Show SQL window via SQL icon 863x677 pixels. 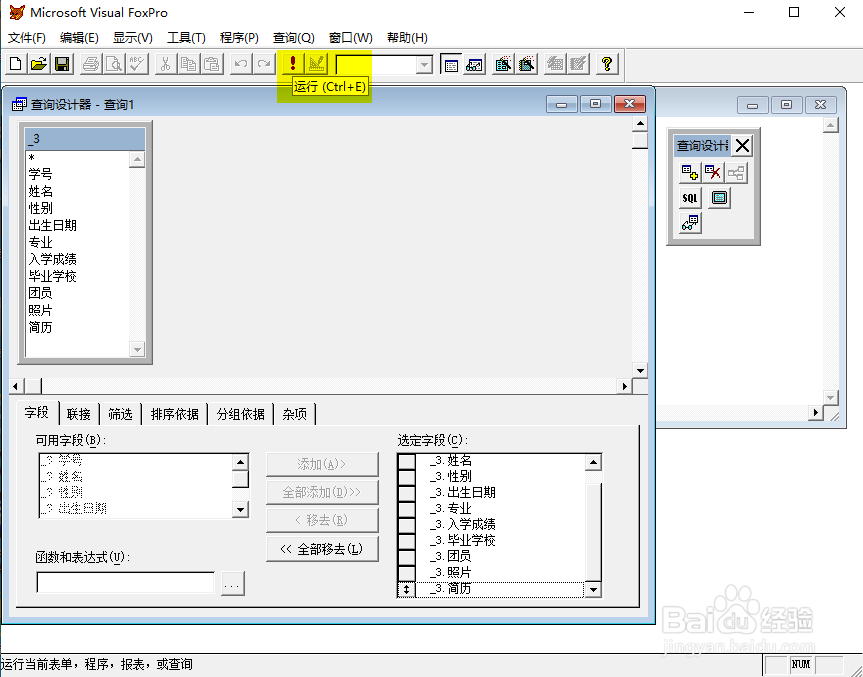coord(690,198)
